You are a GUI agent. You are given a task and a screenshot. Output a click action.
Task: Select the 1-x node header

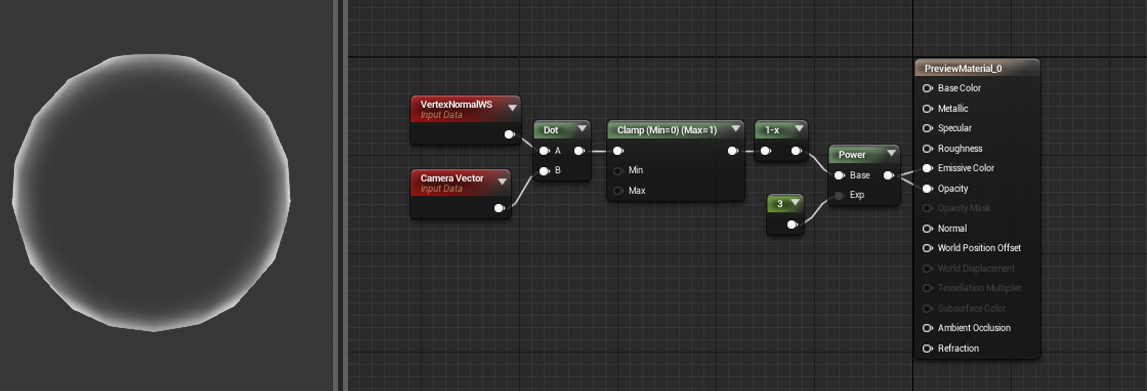pyautogui.click(x=781, y=129)
